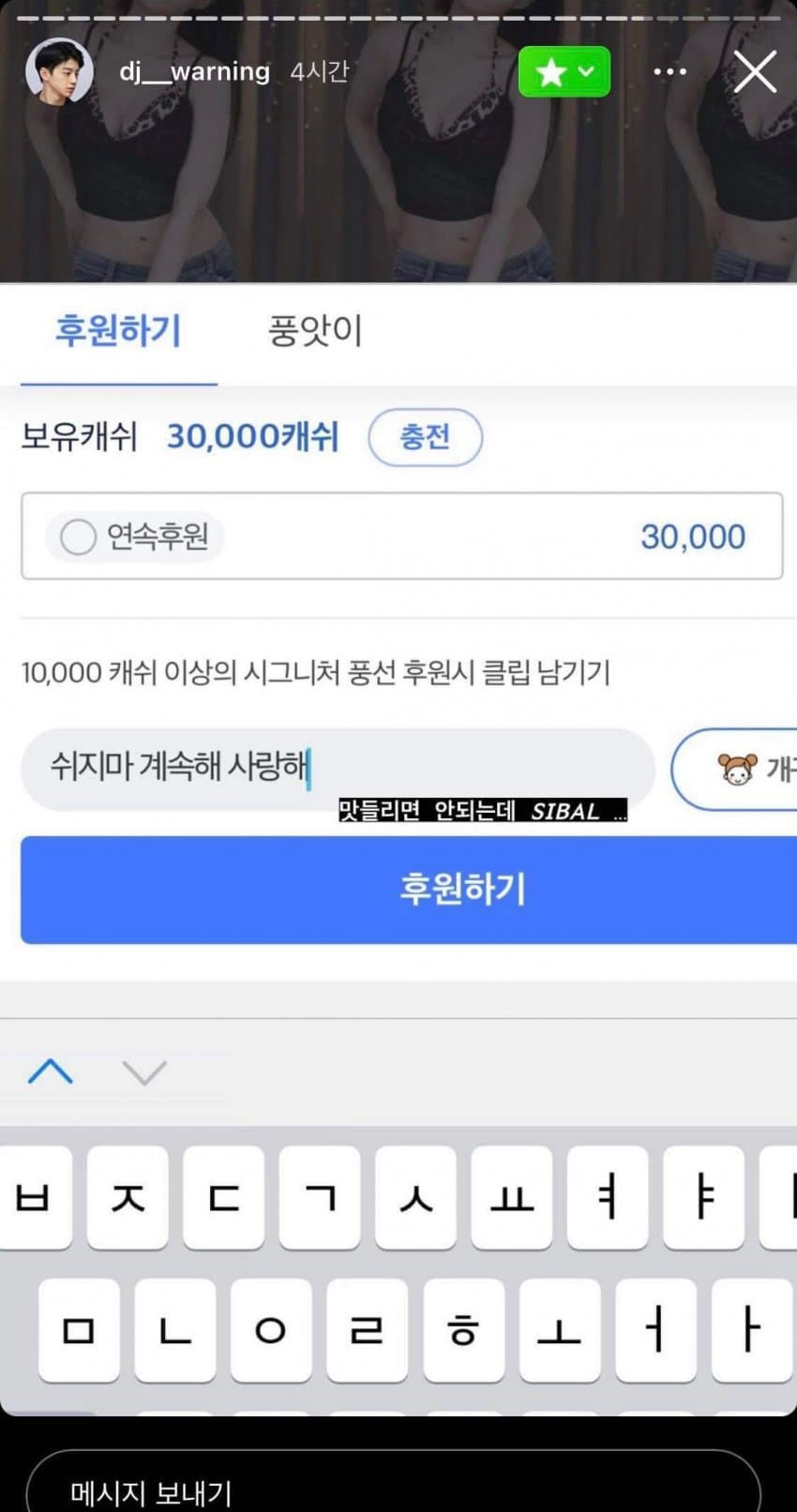Jump to the previous field with the up chevron
Screen dimensions: 797x1512
(x=51, y=1070)
